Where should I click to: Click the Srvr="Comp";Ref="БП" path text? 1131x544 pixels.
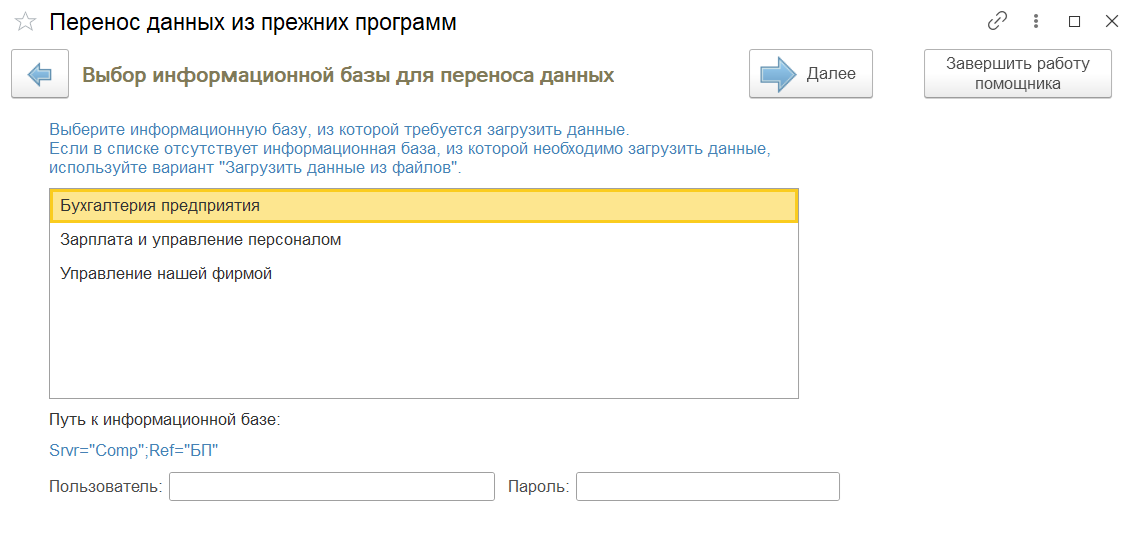pyautogui.click(x=133, y=450)
